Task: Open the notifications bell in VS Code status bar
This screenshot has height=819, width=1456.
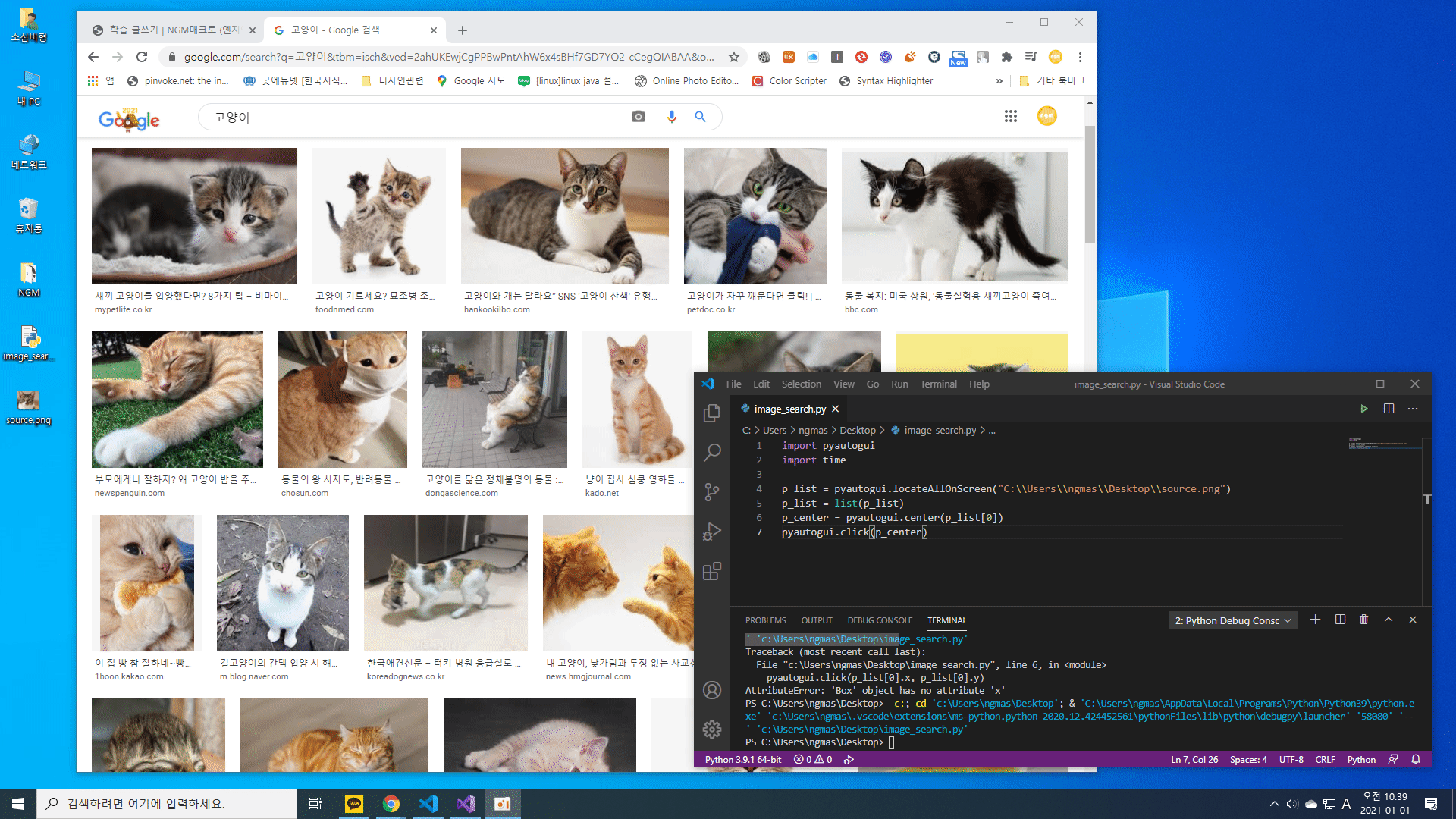Action: (x=1416, y=759)
